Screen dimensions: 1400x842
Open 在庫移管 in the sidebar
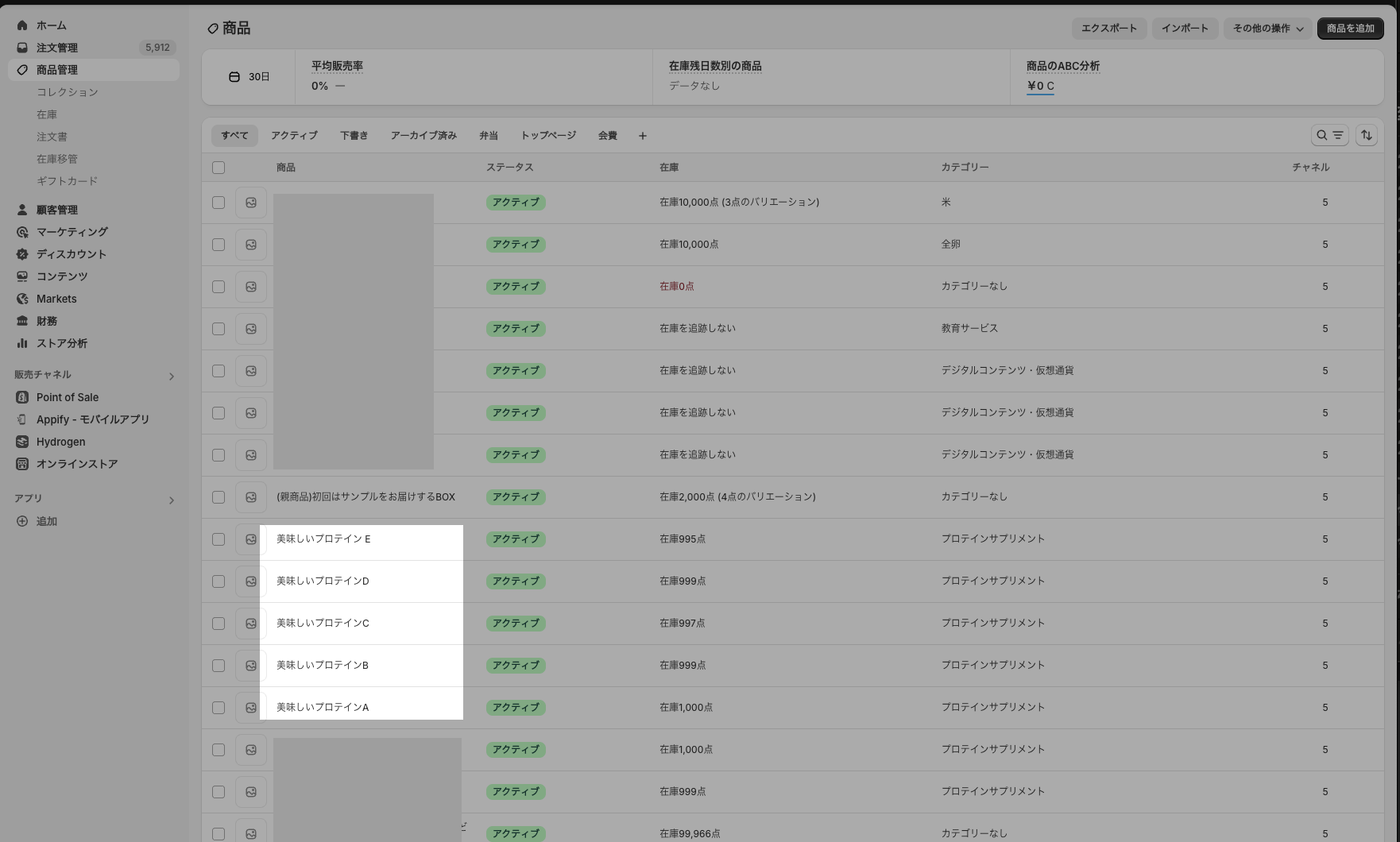pos(57,159)
